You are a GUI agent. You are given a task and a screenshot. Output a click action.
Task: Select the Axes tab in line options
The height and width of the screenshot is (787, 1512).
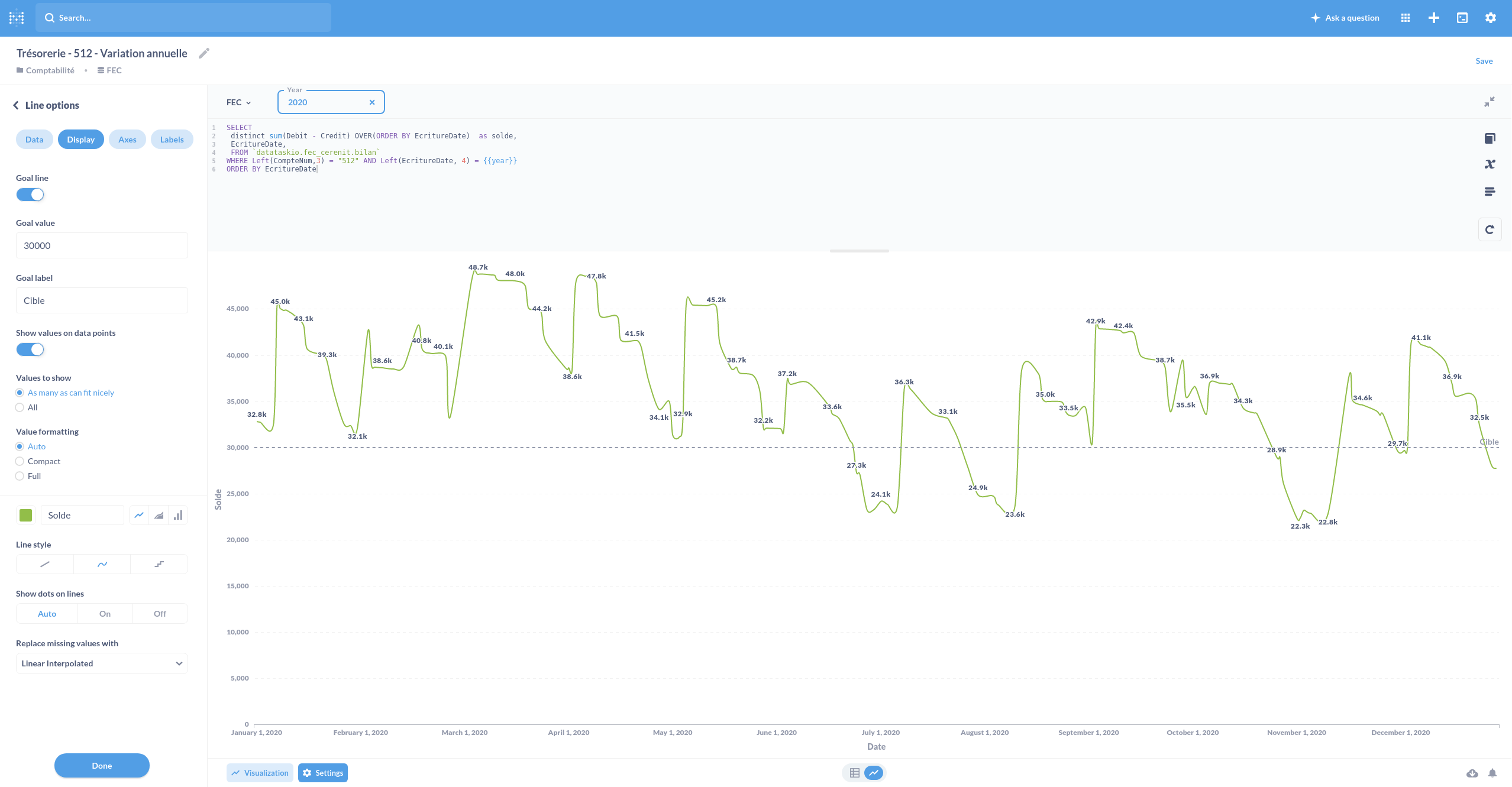[x=126, y=138]
